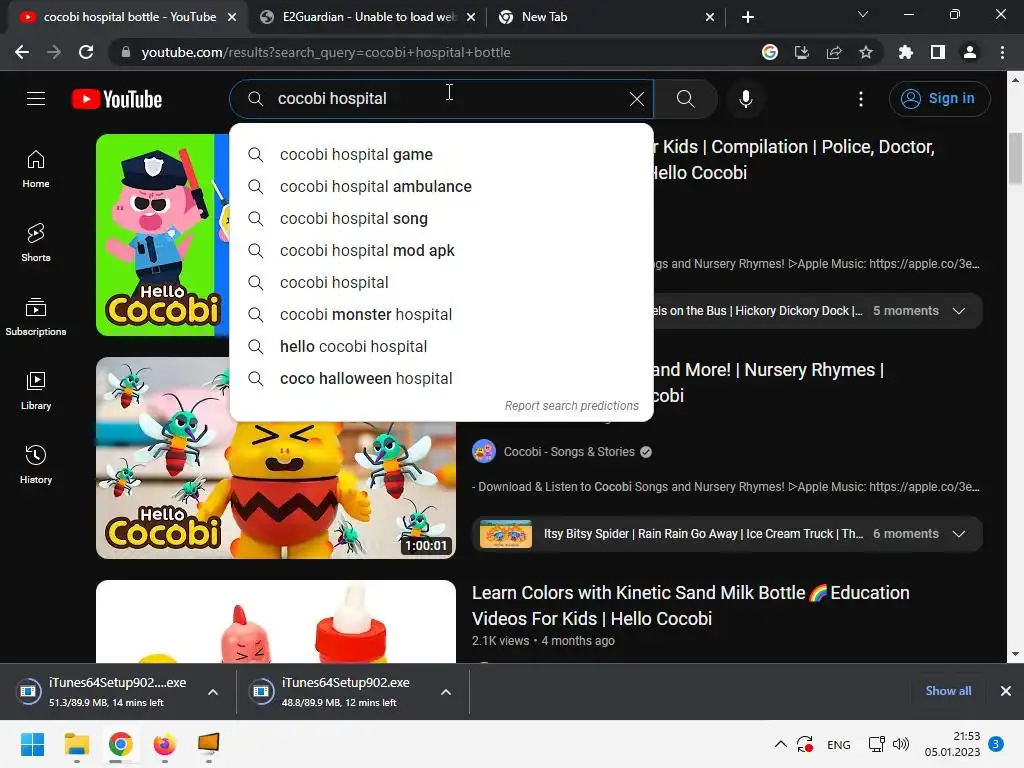Screen dimensions: 1024x768
Task: Click Show all downloads
Action: pos(948,691)
